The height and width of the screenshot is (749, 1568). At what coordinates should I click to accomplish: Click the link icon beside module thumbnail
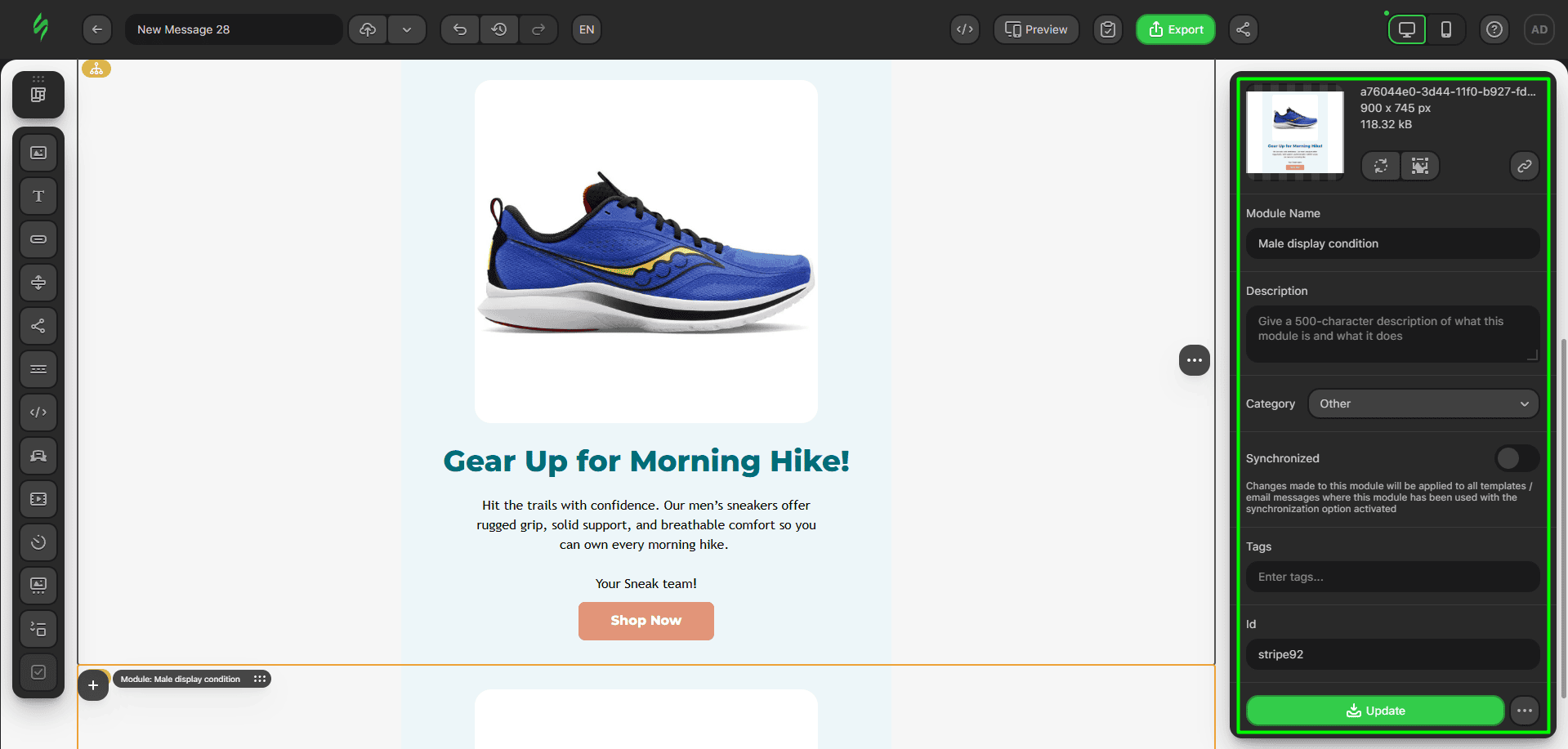(1524, 166)
